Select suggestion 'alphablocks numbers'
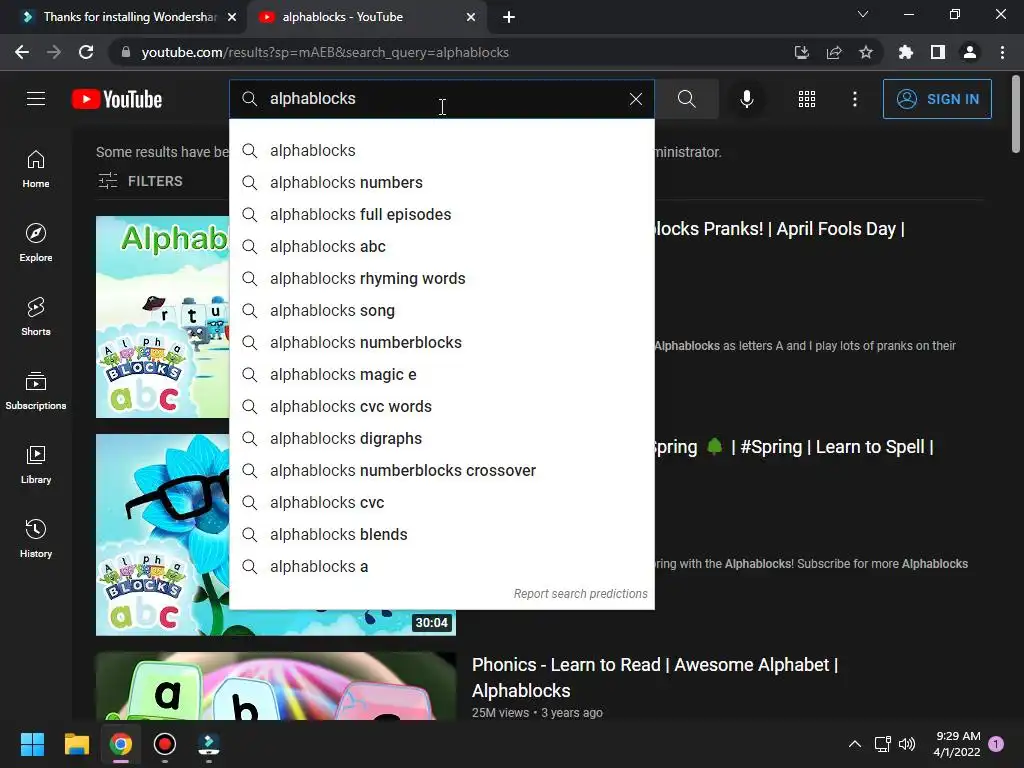 coord(441,182)
